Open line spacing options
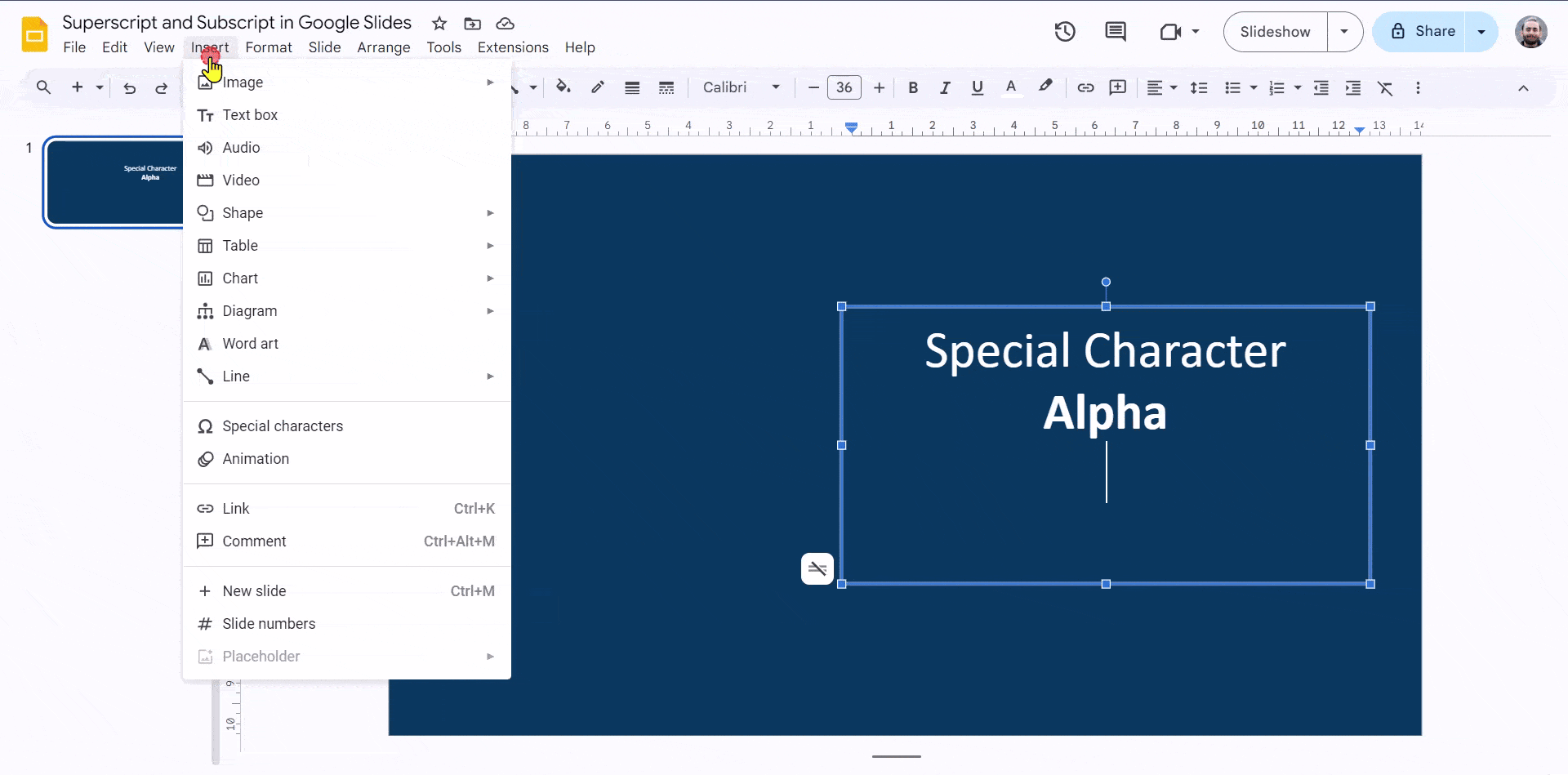Screen dimensions: 1568x775 [x=1199, y=87]
